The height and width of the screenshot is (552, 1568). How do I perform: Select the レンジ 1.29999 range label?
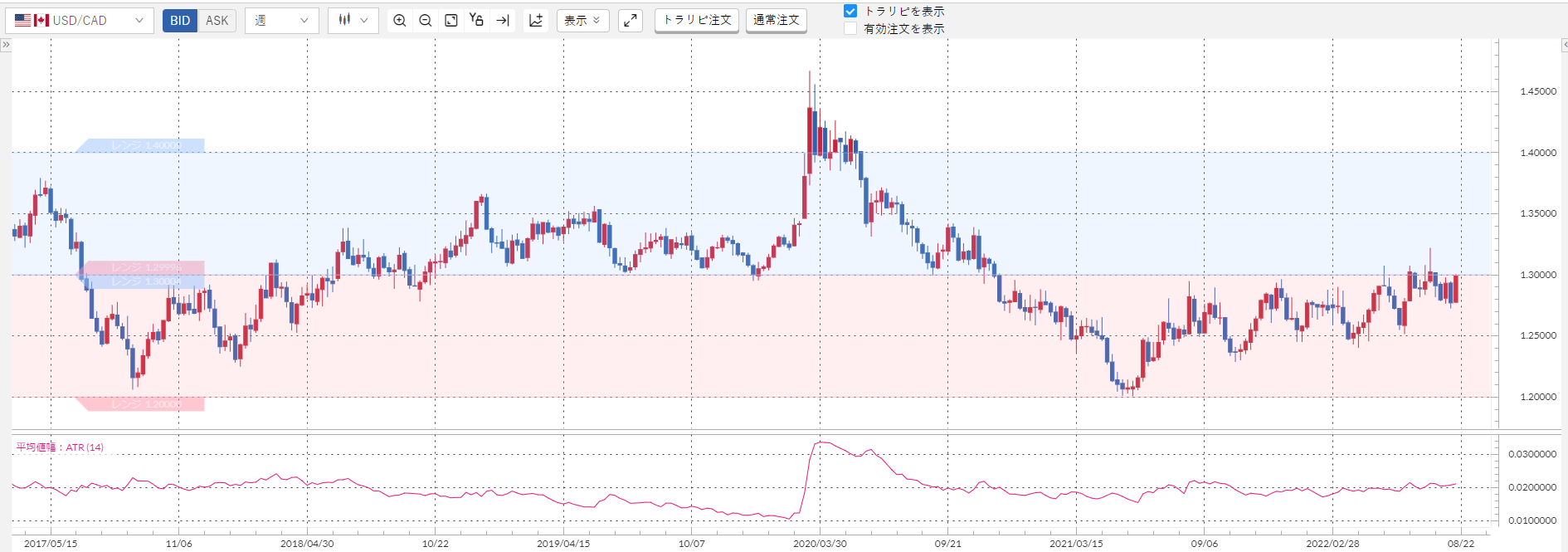140,267
